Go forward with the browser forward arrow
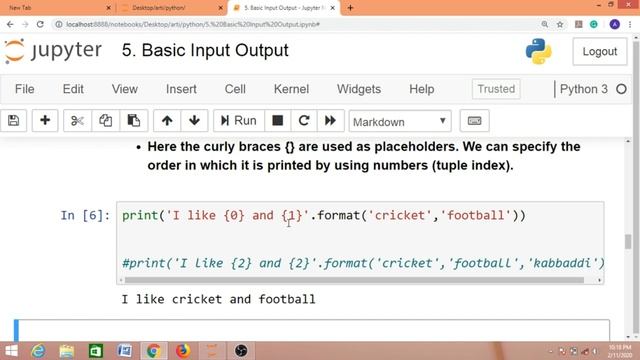Screen dimensions: 640x360 (25, 24)
